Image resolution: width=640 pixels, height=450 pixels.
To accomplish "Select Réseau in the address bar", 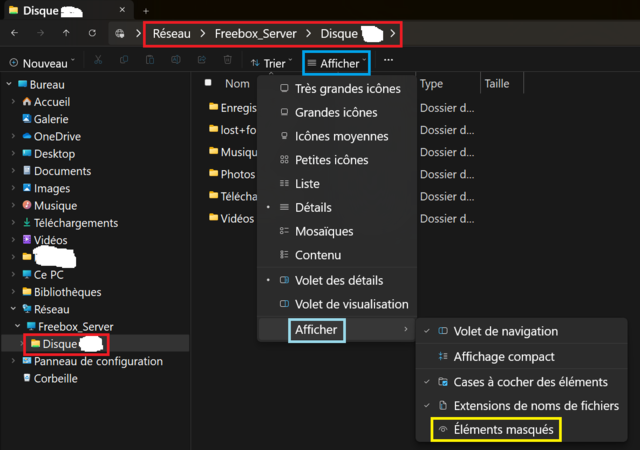I will pos(171,33).
